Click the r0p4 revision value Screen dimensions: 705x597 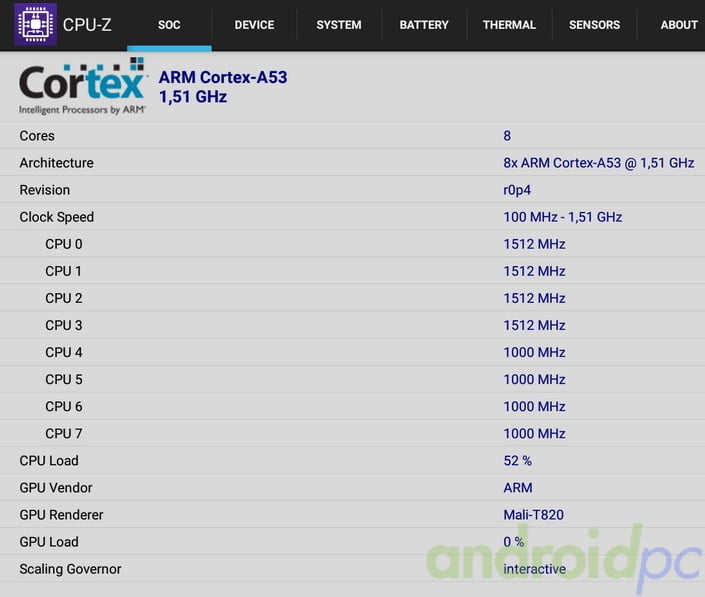tap(517, 190)
